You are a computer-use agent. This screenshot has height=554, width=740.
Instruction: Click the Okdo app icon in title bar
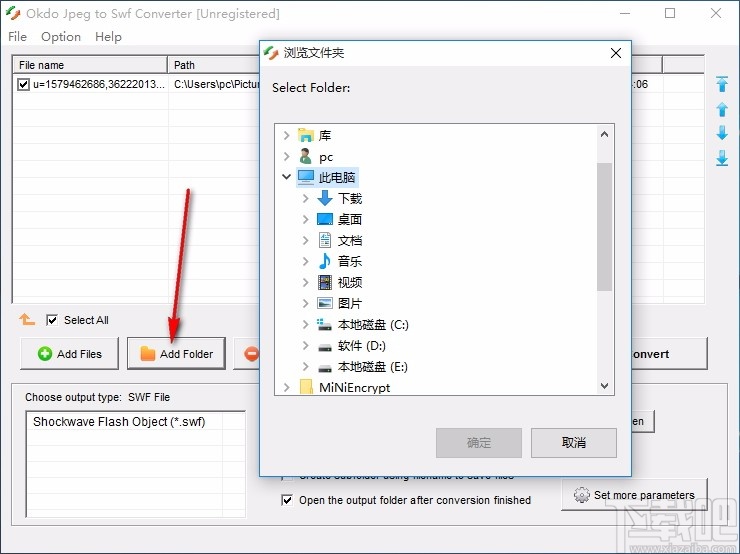tap(13, 13)
